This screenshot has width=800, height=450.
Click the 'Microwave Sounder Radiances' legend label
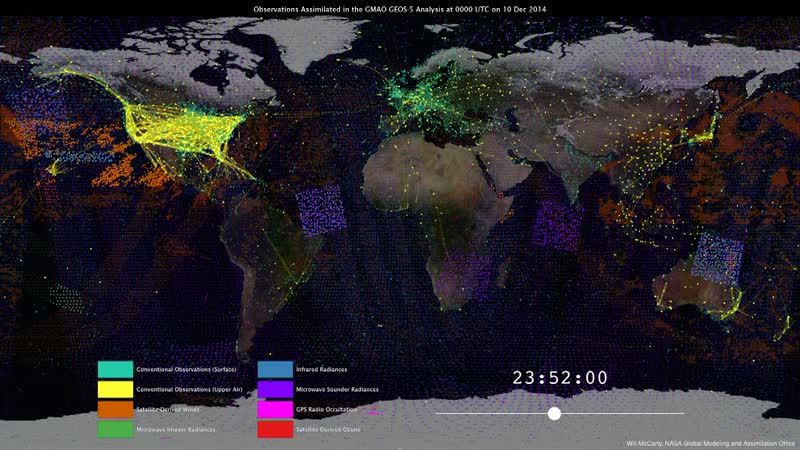337,389
